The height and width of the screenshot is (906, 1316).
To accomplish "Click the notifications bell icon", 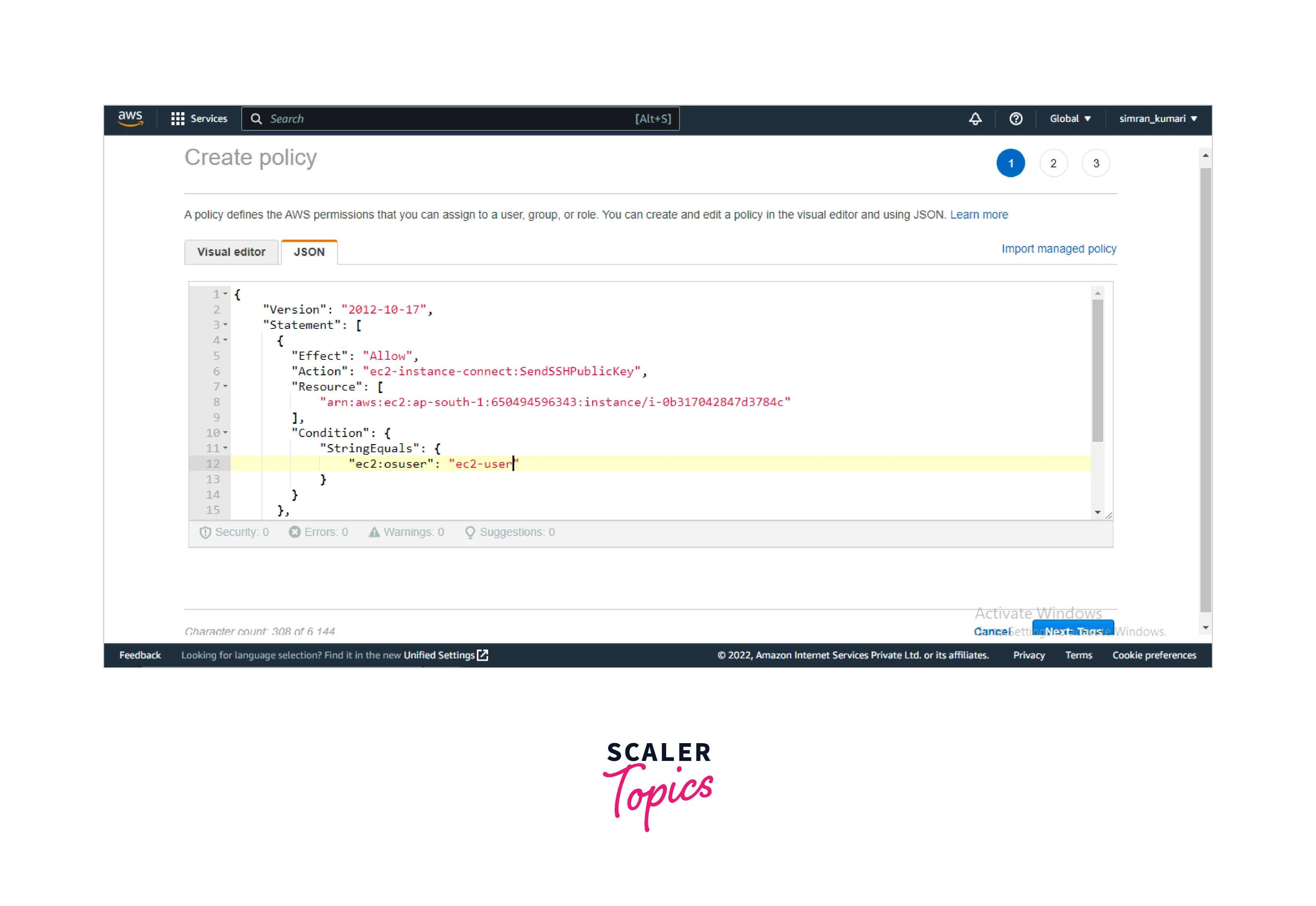I will (x=975, y=119).
